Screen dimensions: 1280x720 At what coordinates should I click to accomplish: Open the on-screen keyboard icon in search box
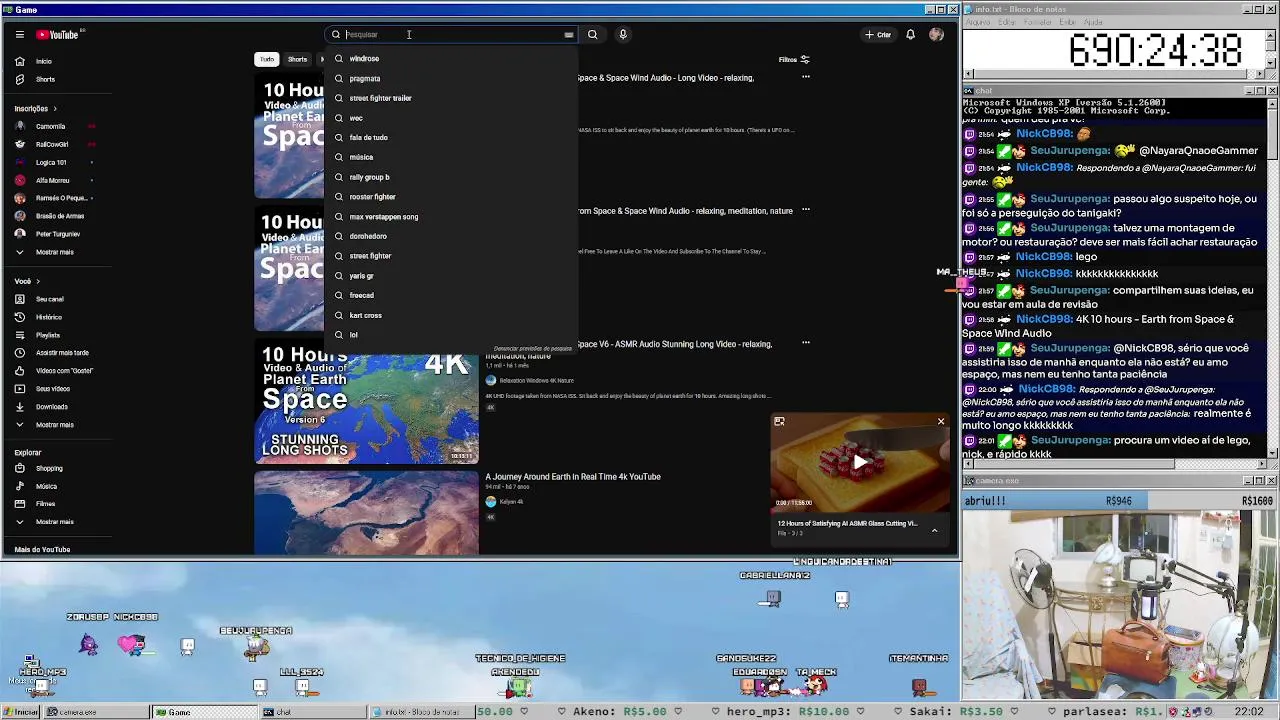(568, 35)
